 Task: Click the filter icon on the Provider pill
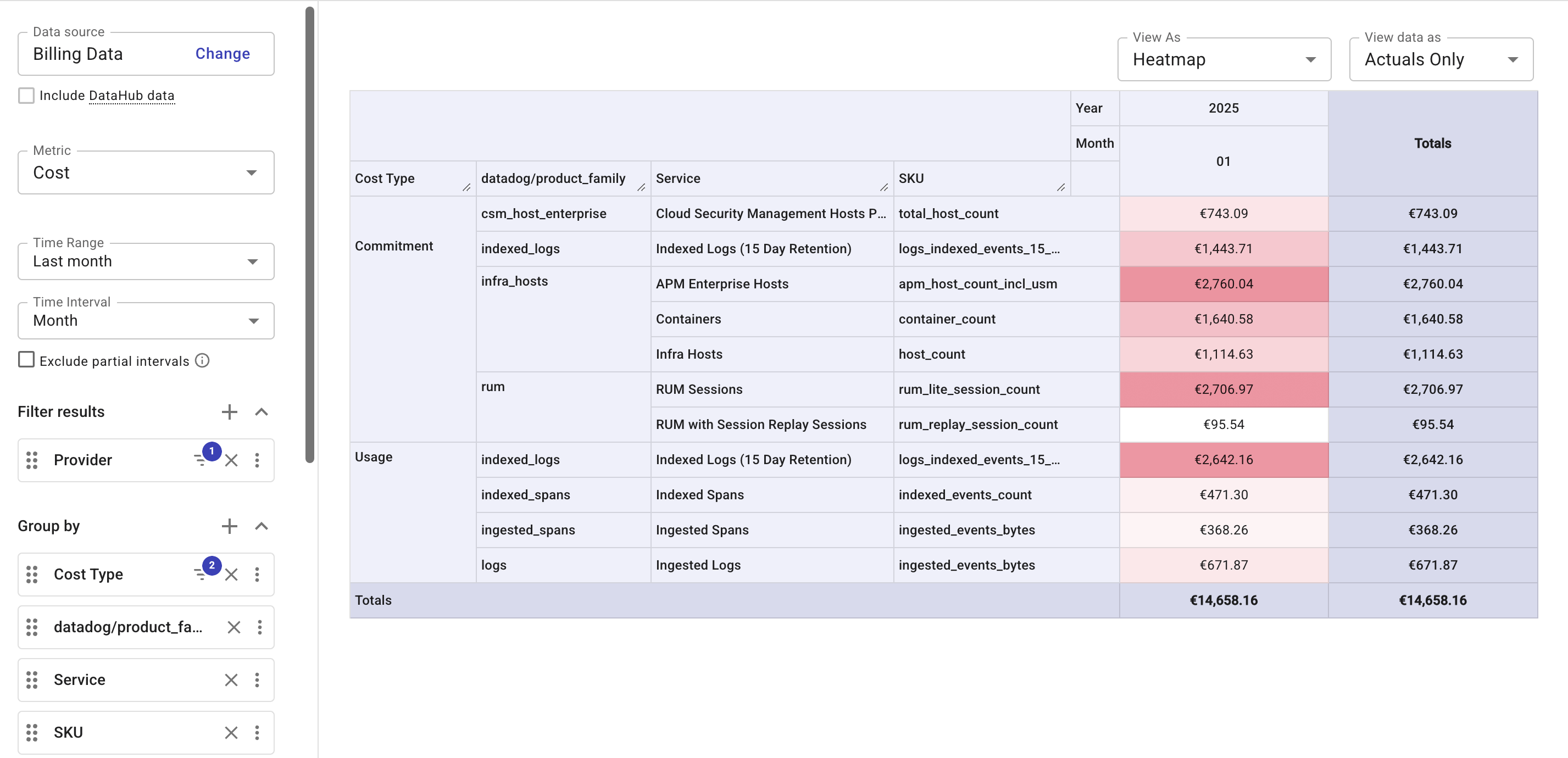[201, 460]
